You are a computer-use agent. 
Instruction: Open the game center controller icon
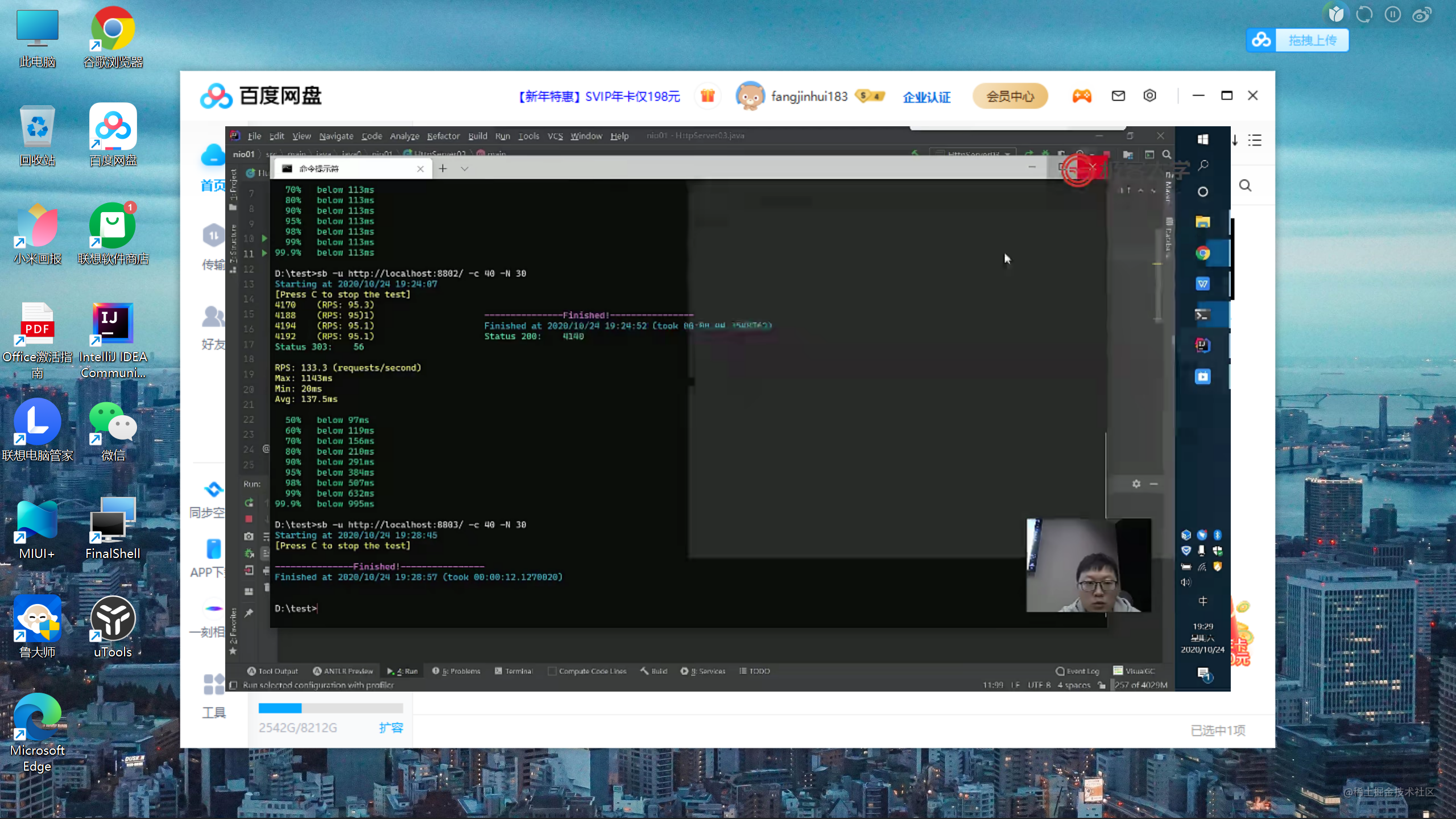pyautogui.click(x=1082, y=96)
